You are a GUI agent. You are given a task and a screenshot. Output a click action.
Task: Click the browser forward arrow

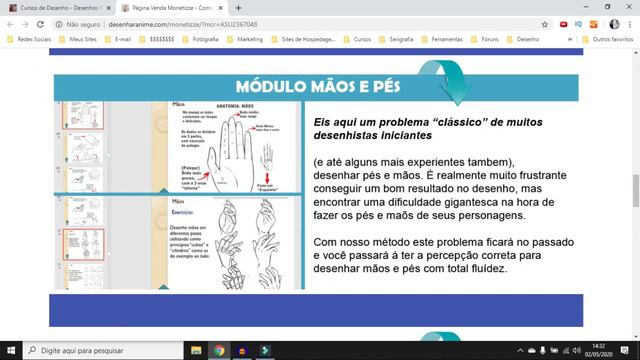pyautogui.click(x=25, y=24)
